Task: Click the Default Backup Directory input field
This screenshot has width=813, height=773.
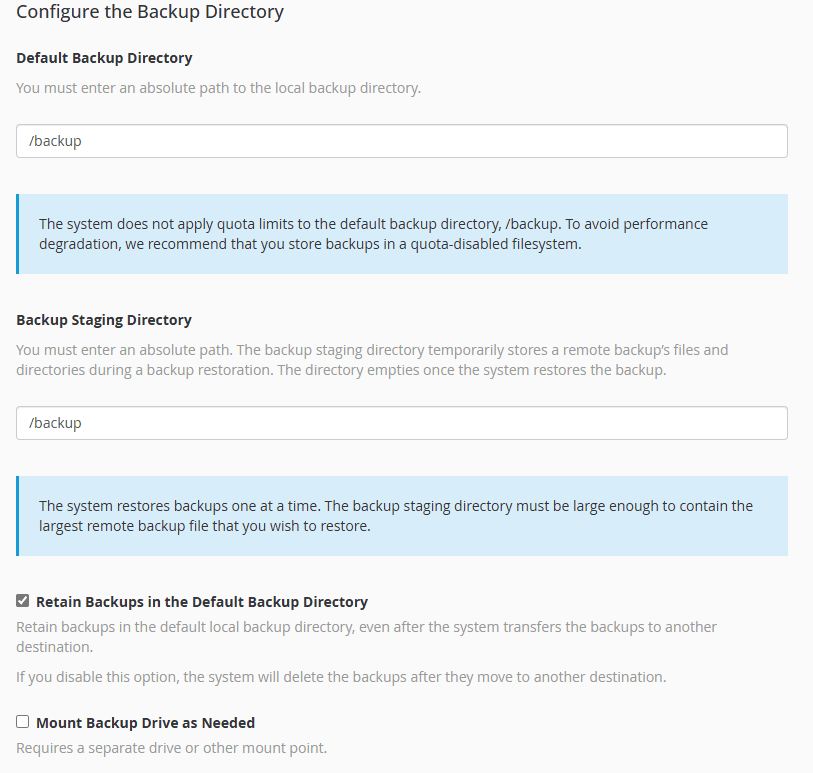Action: pos(402,141)
